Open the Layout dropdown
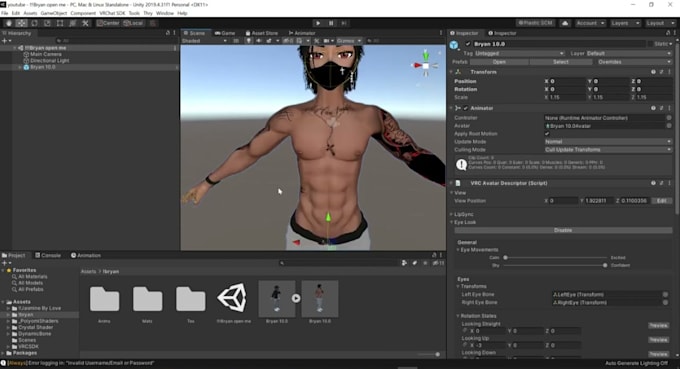This screenshot has height=369, width=680. point(660,23)
